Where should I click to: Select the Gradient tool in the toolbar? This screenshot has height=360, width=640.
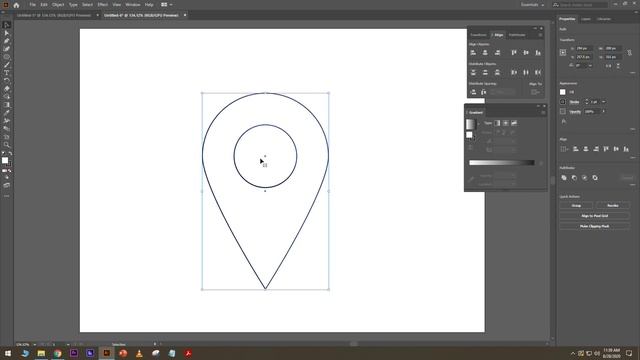tap(7, 105)
